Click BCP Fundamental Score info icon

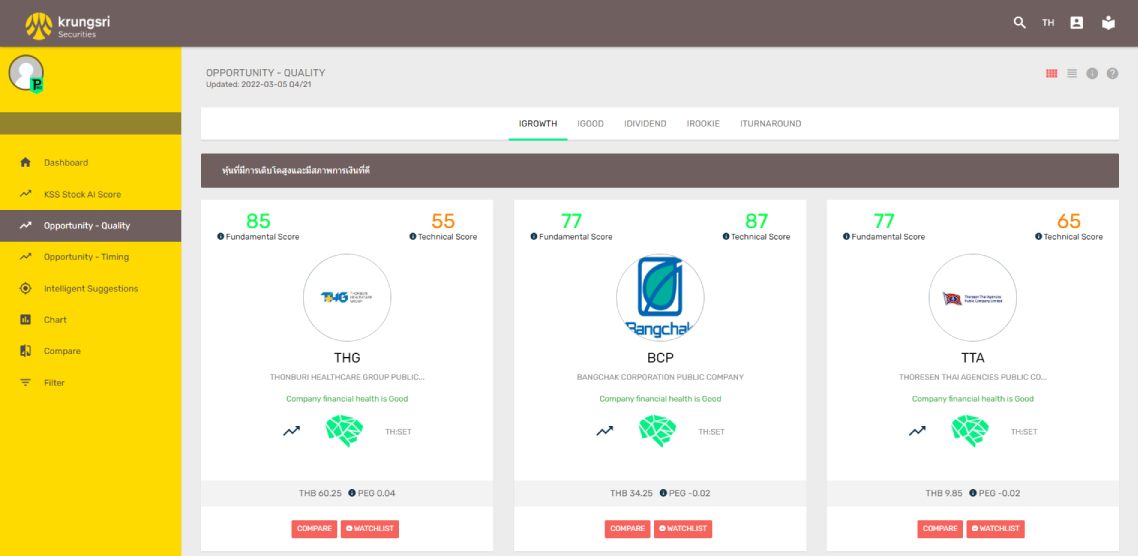pos(534,237)
